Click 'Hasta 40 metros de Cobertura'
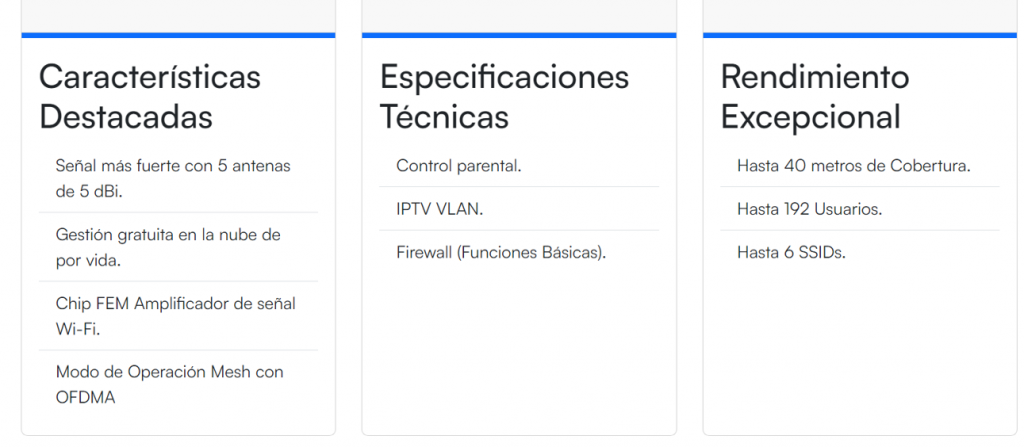Viewport: 1024px width, 447px height. [x=854, y=166]
